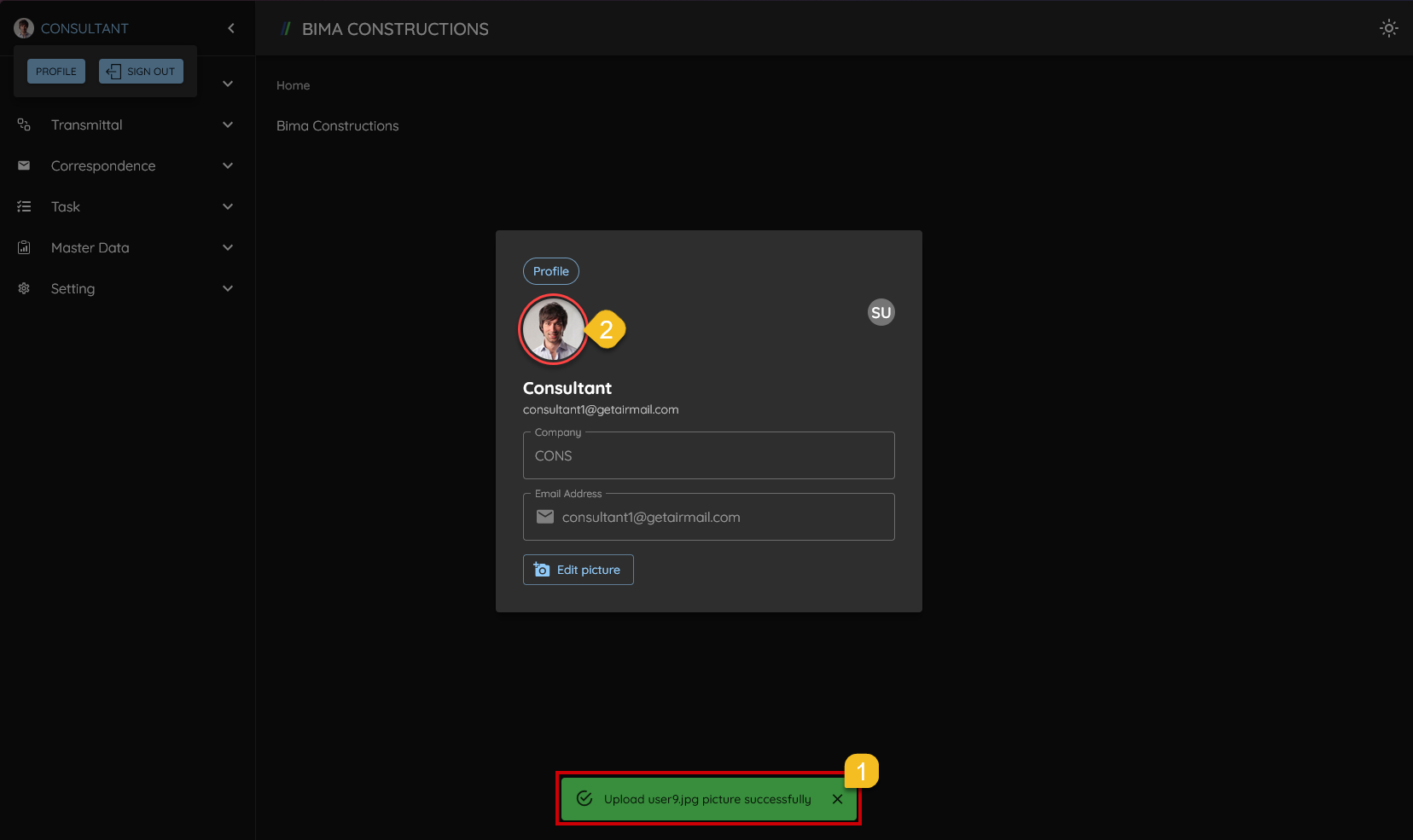Click the Task checklist icon
The image size is (1413, 840).
pos(24,206)
